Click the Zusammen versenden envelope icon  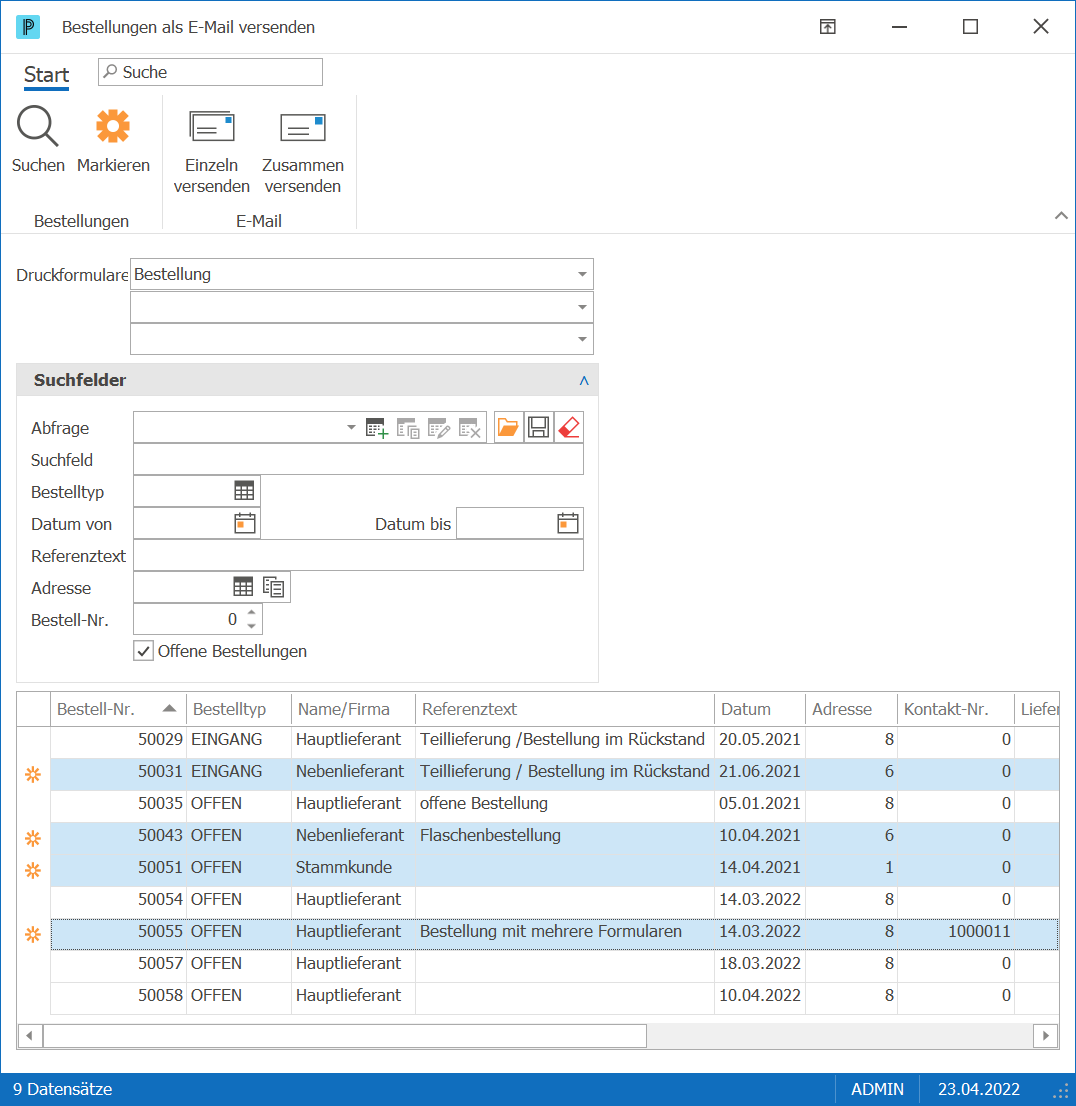click(x=303, y=128)
